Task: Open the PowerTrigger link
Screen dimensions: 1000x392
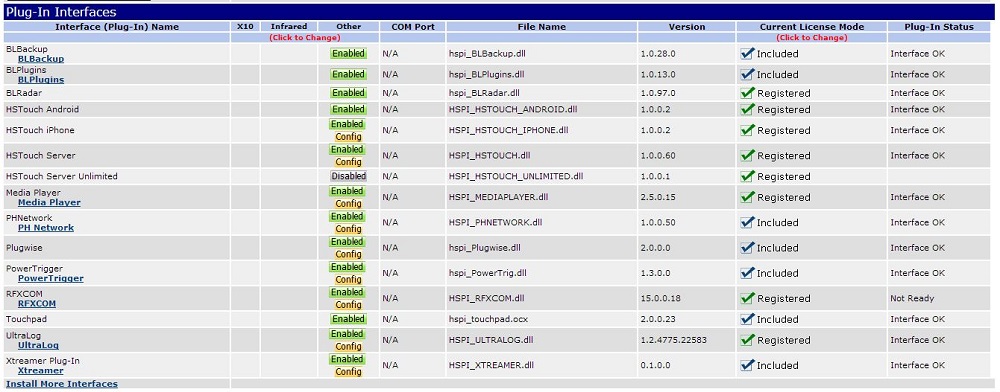Action: pyautogui.click(x=50, y=279)
